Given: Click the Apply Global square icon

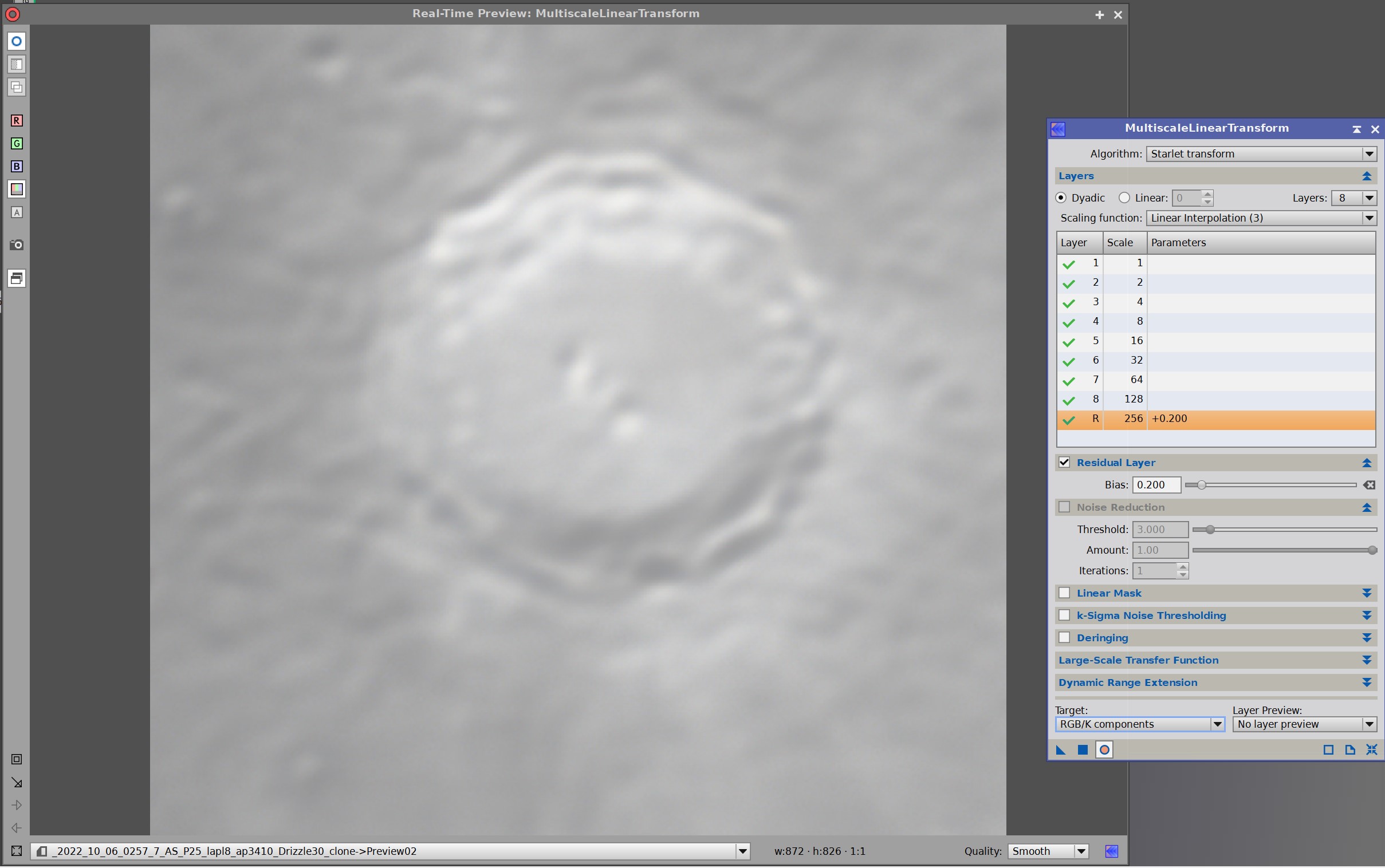Looking at the screenshot, I should click(1083, 749).
